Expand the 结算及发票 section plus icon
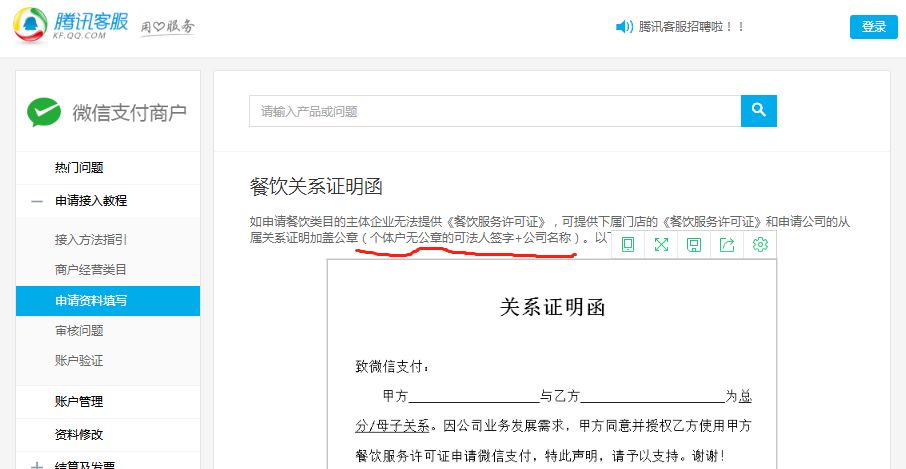The width and height of the screenshot is (906, 469). point(37,466)
